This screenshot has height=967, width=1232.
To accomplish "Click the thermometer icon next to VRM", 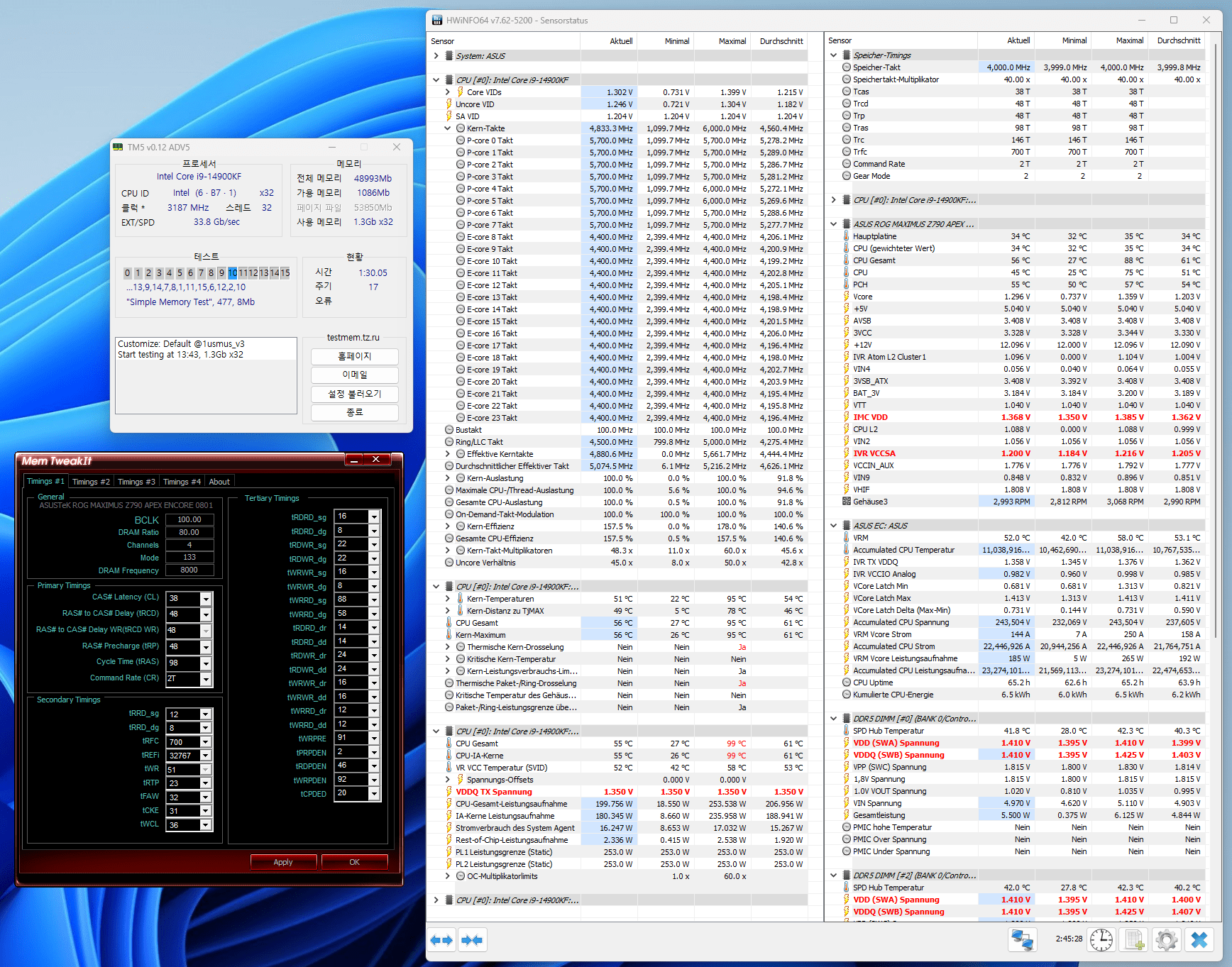I will [x=846, y=538].
